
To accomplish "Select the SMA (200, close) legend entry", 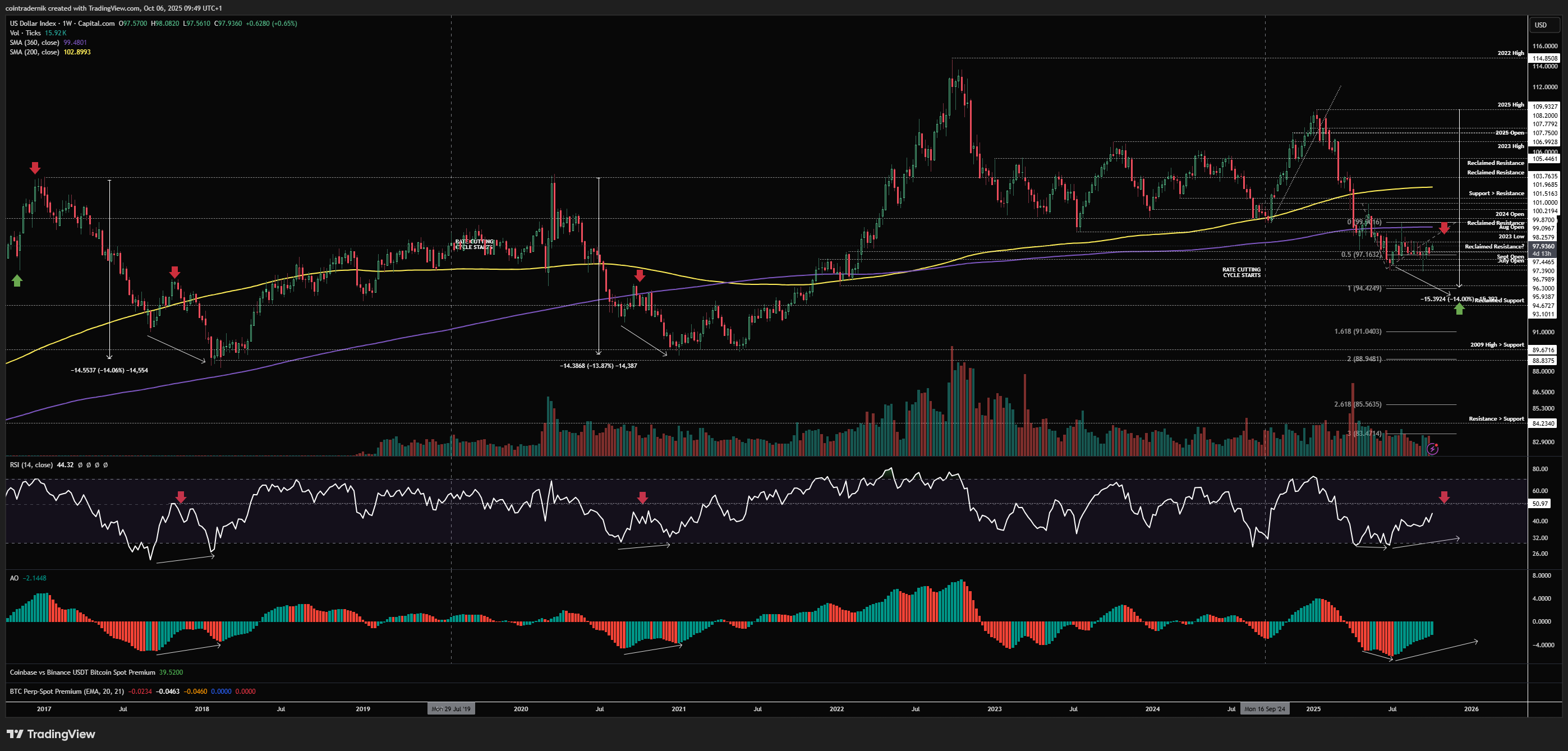I will [35, 52].
